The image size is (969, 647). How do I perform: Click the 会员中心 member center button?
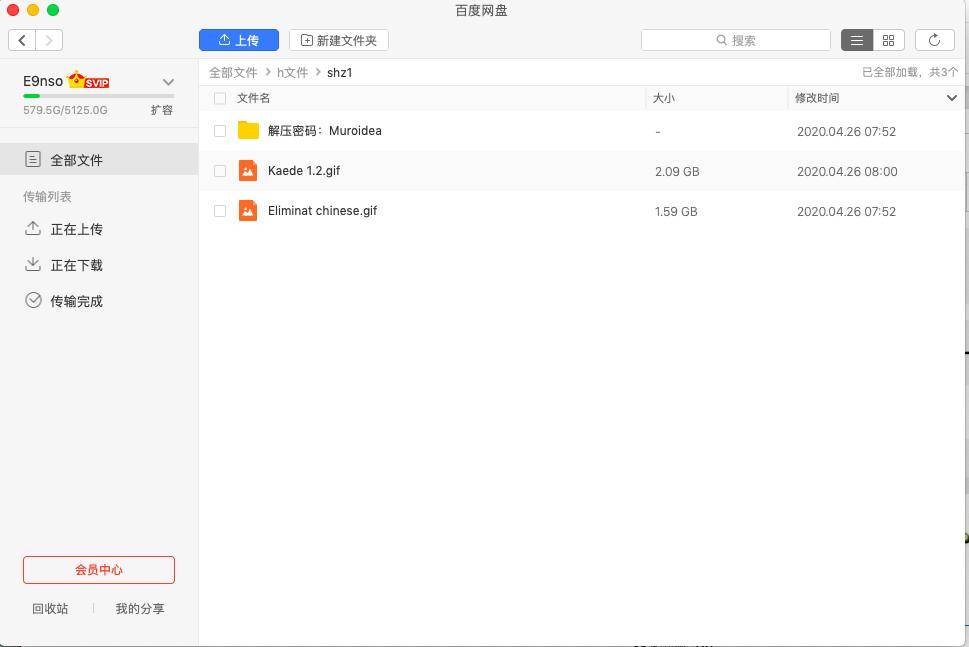(x=99, y=570)
